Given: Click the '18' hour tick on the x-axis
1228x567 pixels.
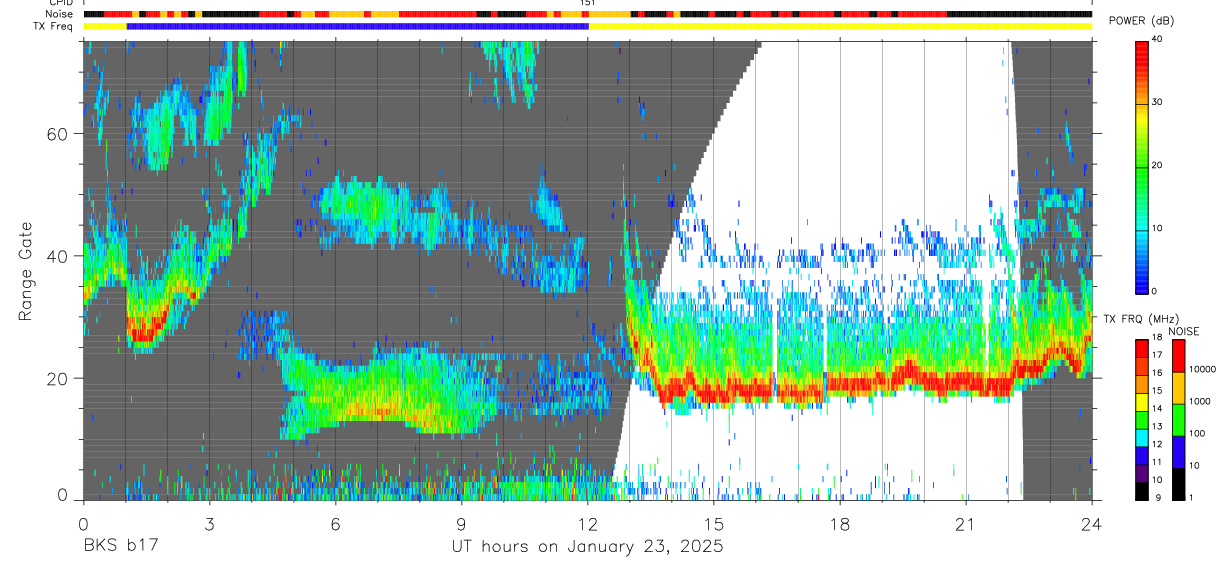Looking at the screenshot, I should click(840, 524).
